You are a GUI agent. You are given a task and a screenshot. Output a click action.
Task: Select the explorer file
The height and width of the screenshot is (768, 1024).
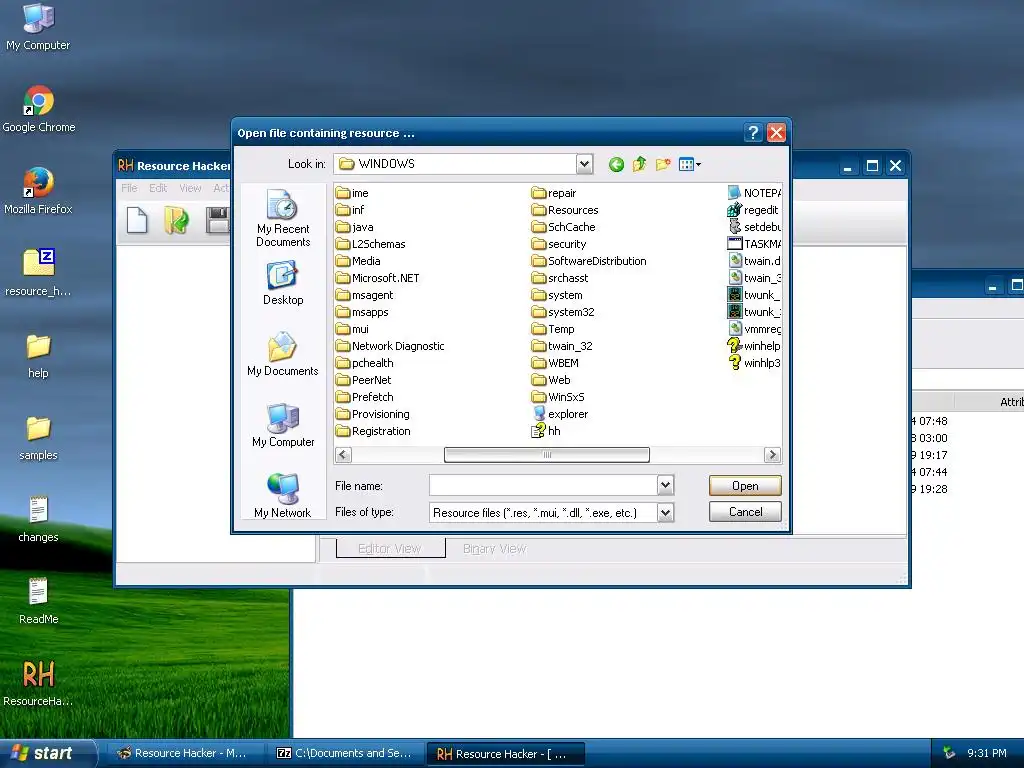(x=560, y=414)
